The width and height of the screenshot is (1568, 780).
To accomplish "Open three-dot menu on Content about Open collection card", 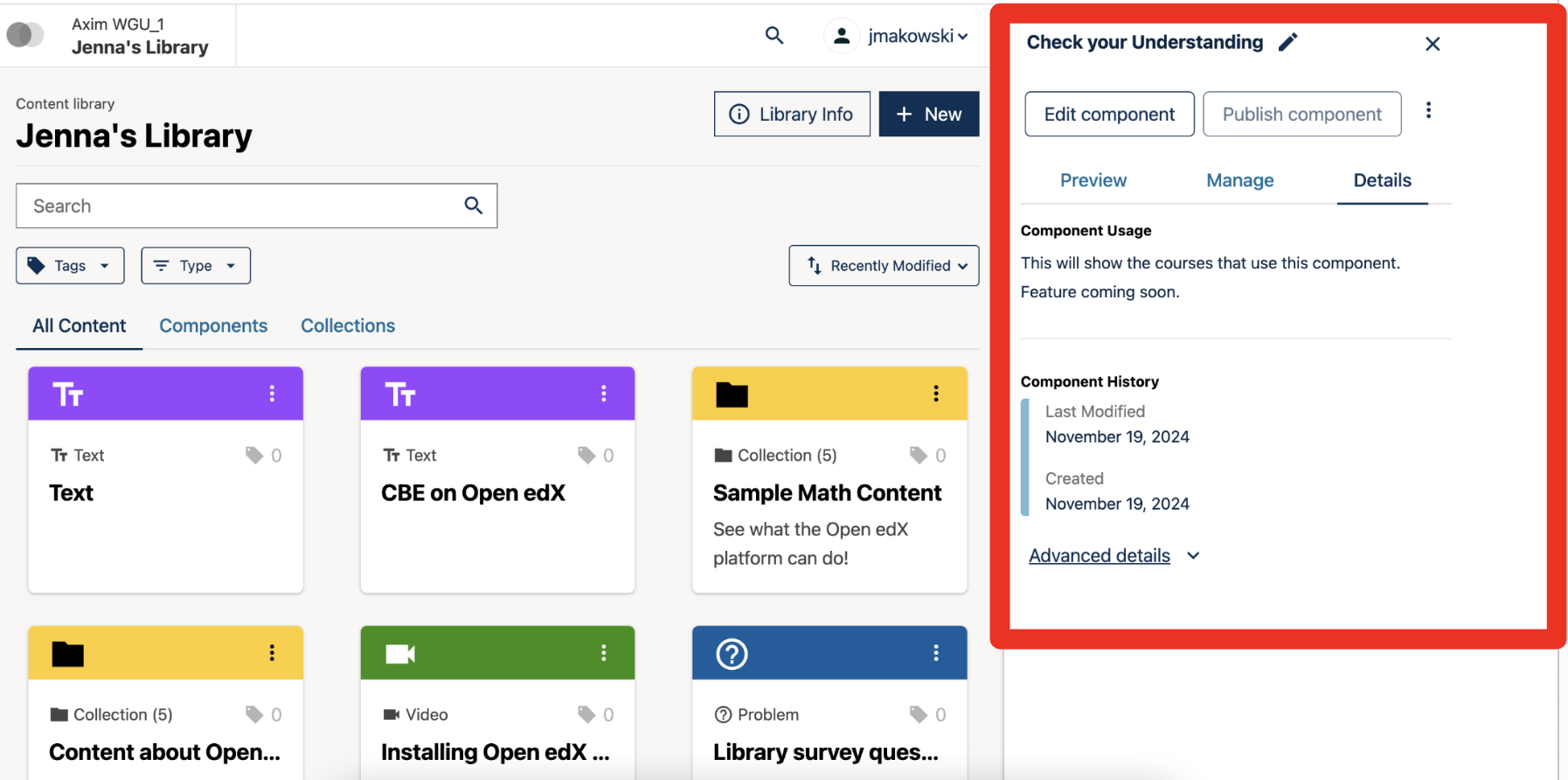I will 272,653.
